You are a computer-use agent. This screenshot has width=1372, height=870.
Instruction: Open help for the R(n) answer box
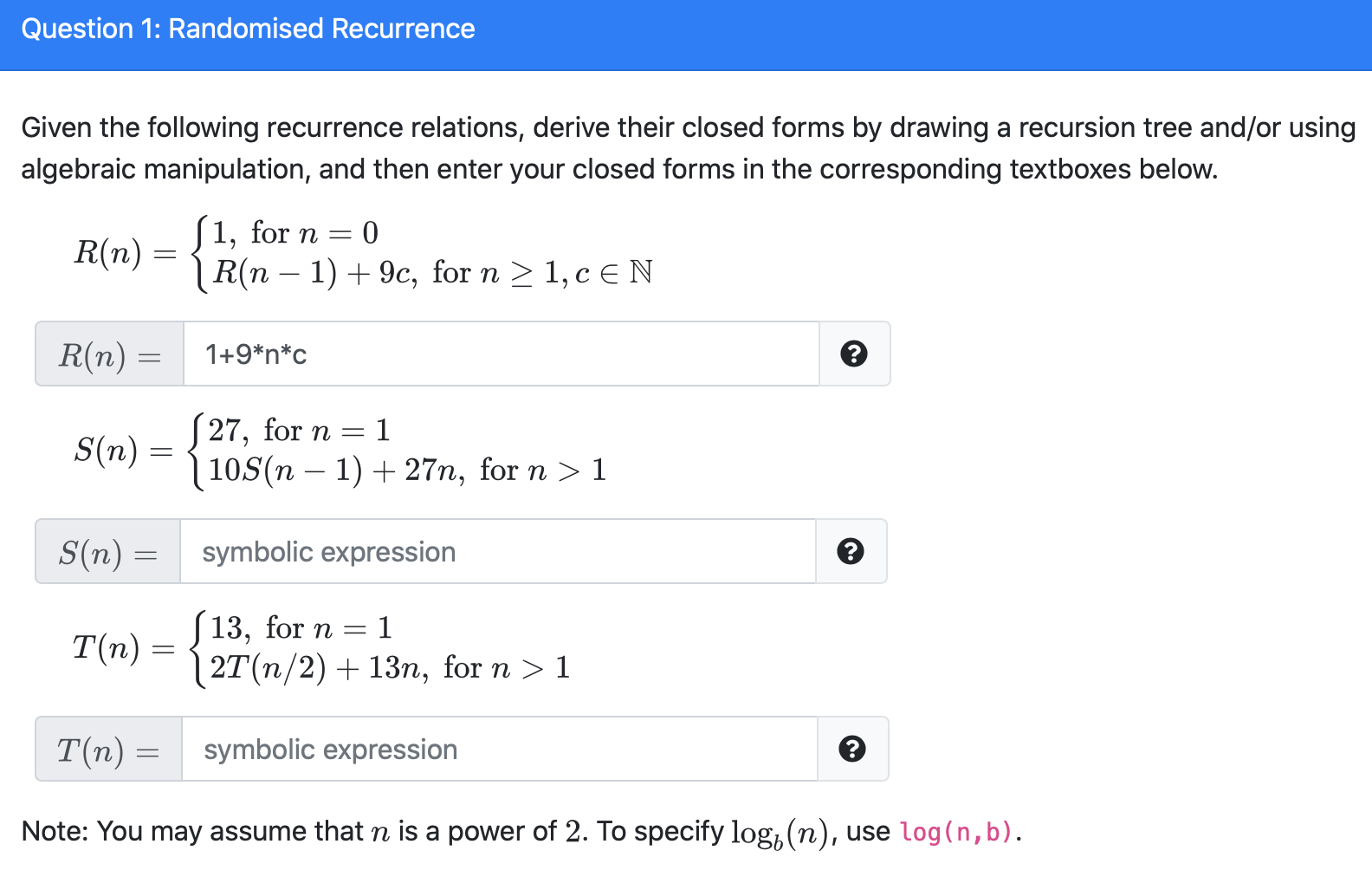(854, 354)
